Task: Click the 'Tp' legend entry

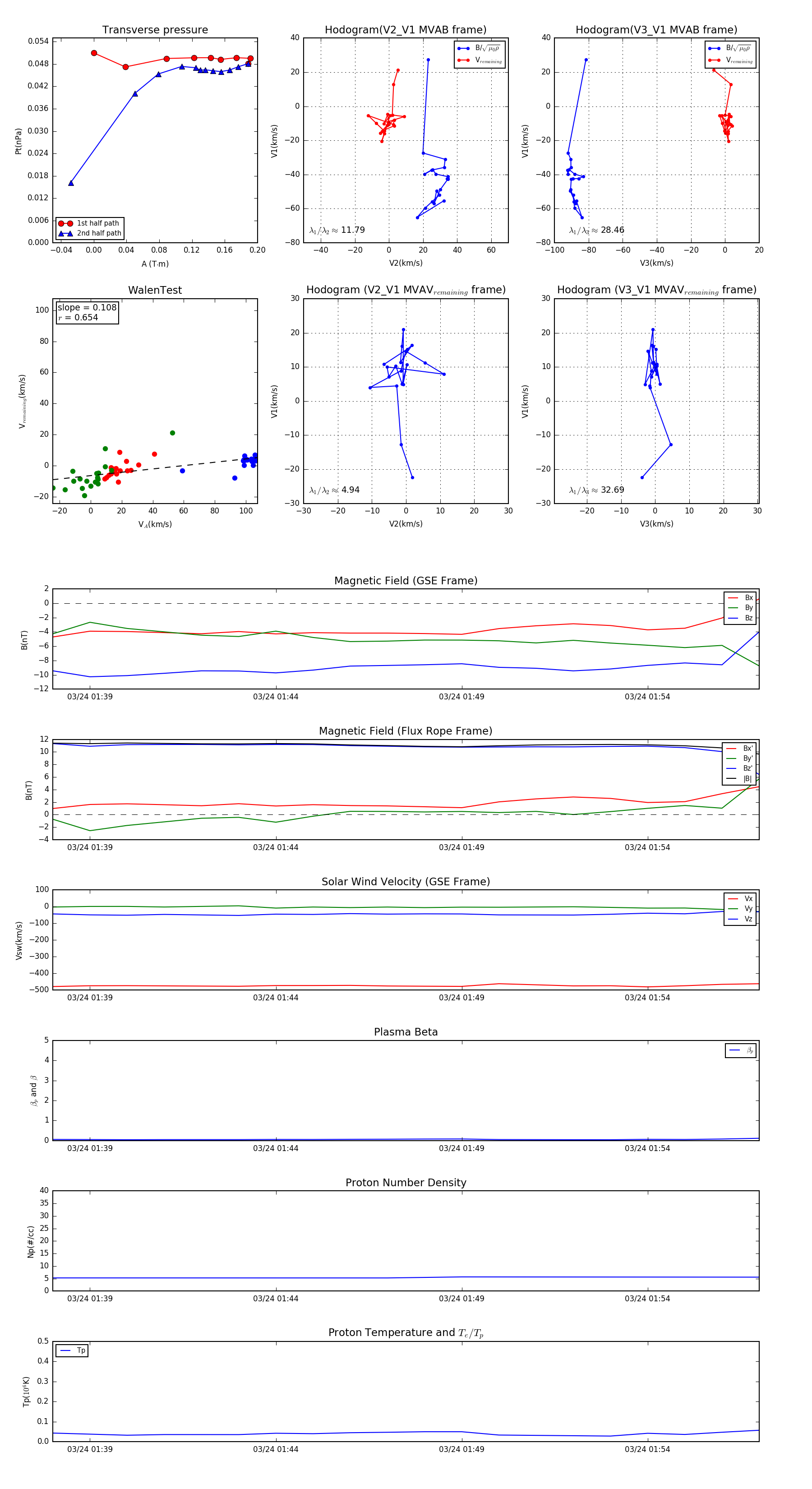Action: click(x=72, y=1350)
